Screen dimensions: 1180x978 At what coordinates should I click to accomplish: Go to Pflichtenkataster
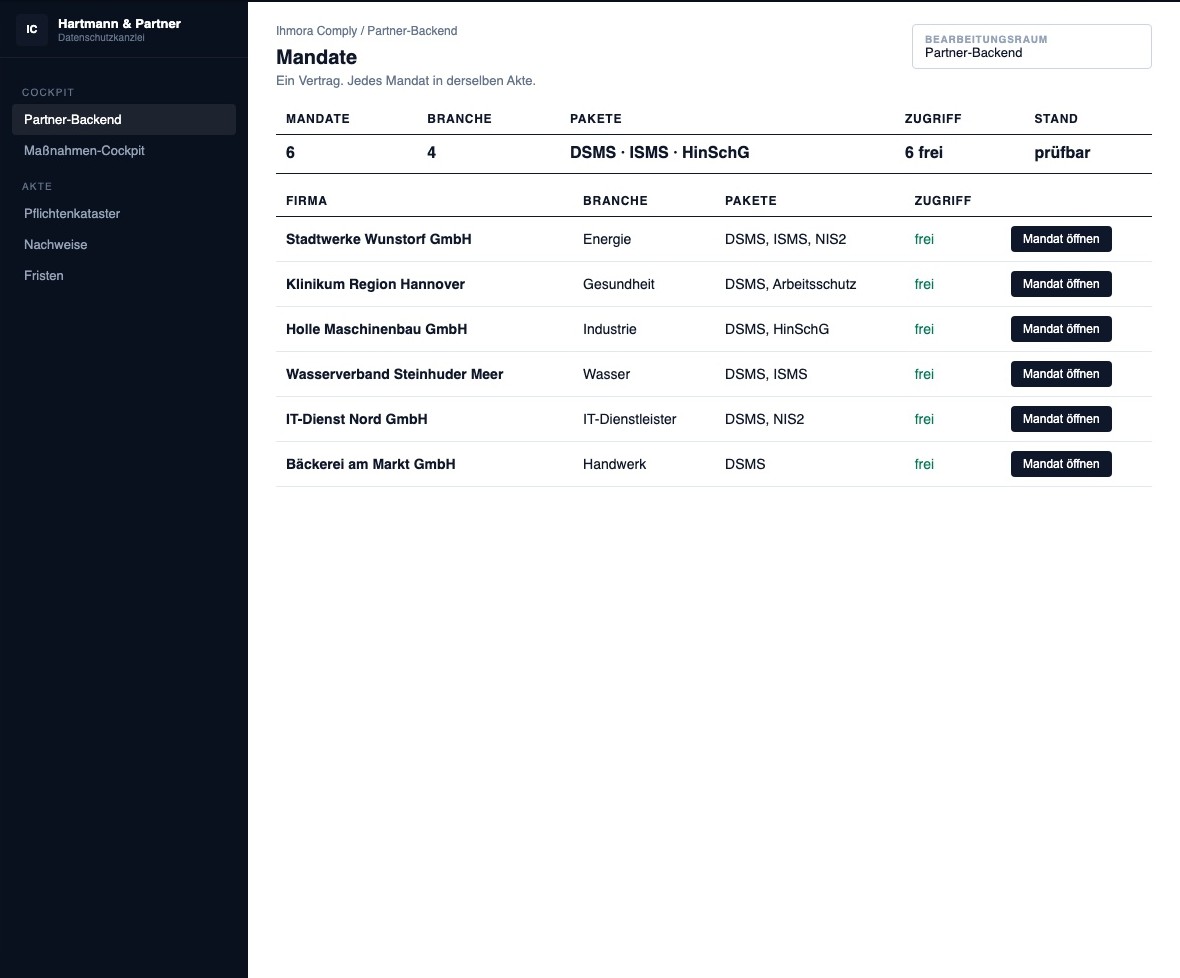[123, 214]
